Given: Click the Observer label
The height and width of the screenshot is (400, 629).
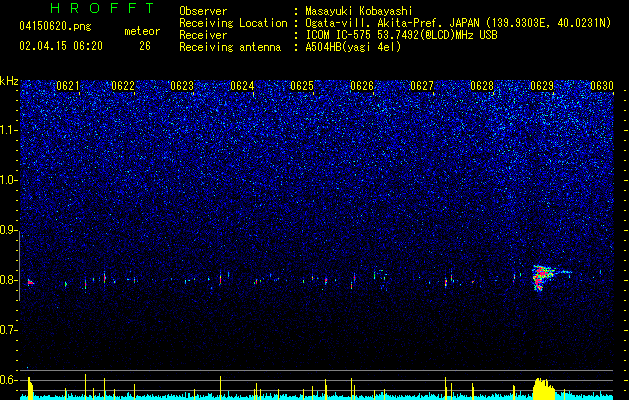Looking at the screenshot, I should [x=203, y=11].
